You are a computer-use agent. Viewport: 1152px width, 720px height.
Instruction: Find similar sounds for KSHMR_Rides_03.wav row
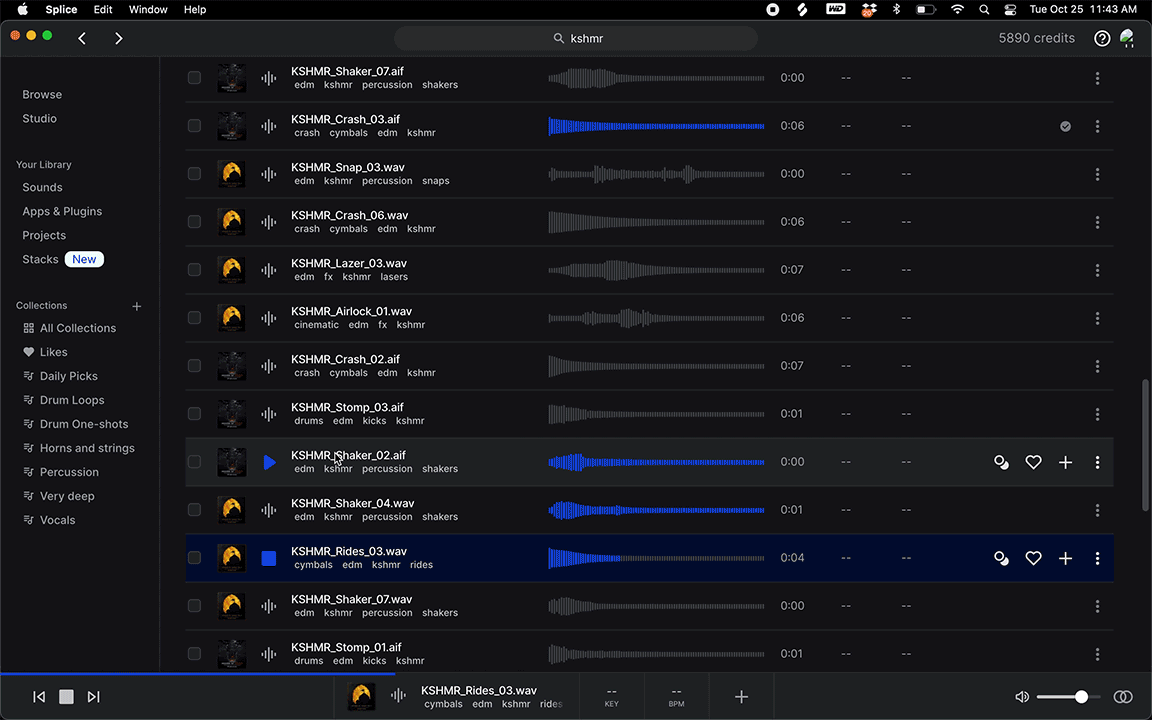[1001, 558]
